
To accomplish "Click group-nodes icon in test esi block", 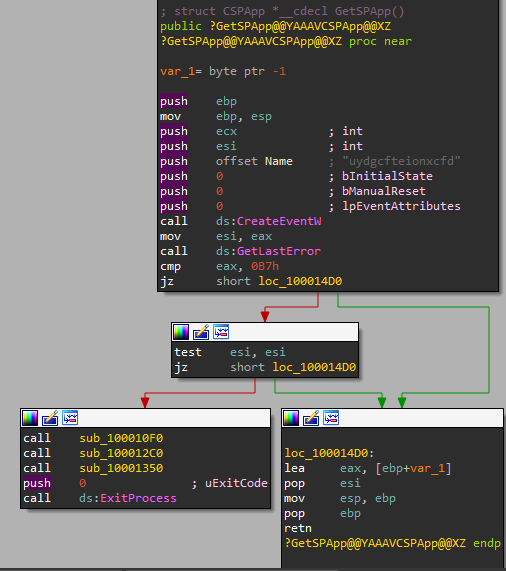I will (221, 332).
